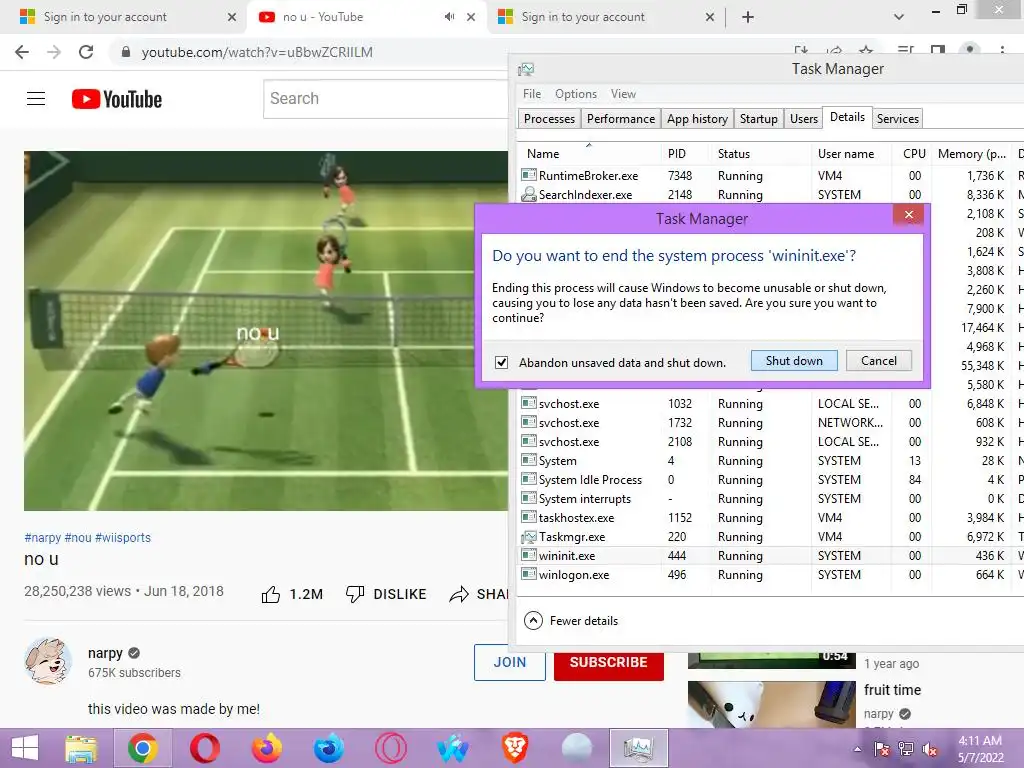Launch Opera from the taskbar
Viewport: 1024px width, 768px height.
(204, 748)
